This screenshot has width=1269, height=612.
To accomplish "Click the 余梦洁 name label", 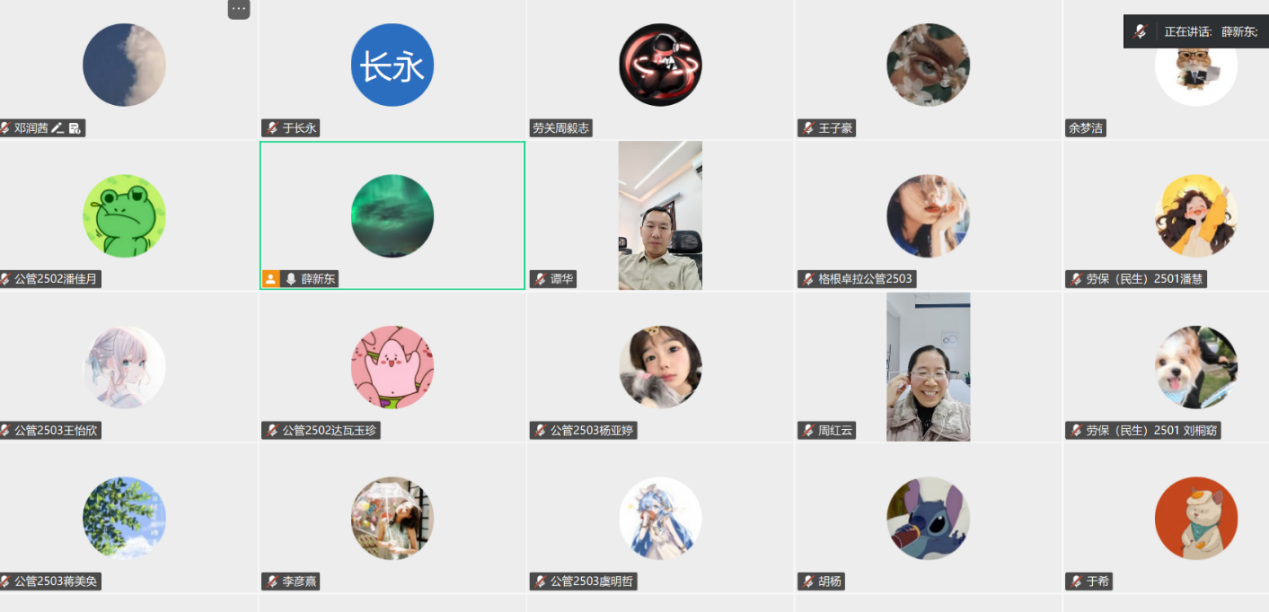I will 1086,128.
